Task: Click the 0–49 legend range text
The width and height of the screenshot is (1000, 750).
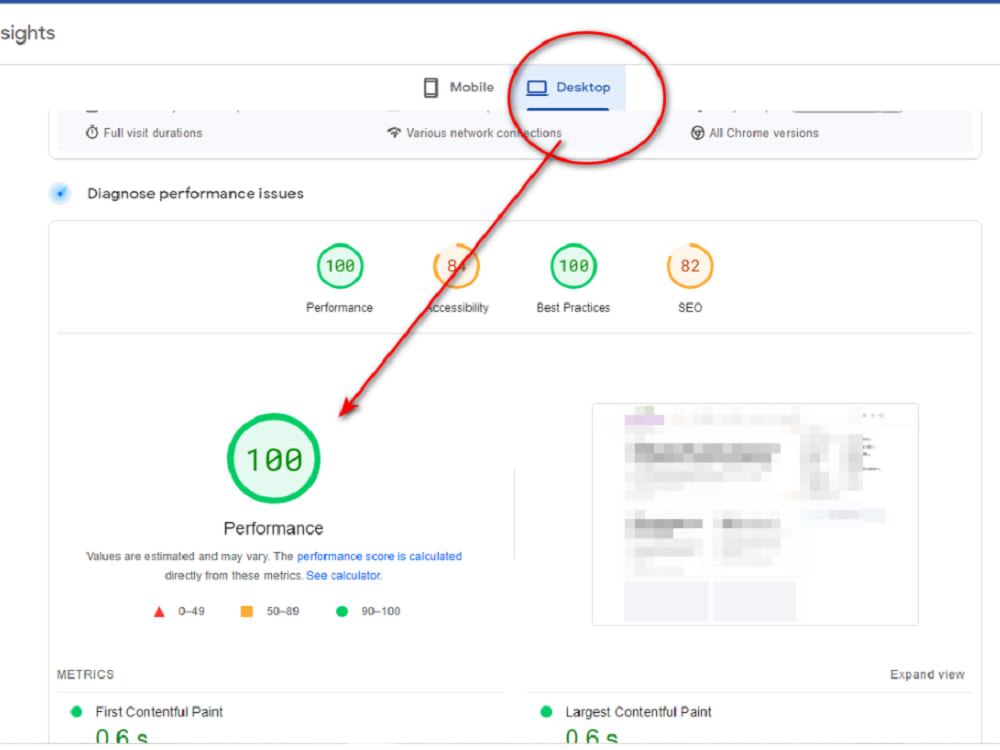Action: (191, 611)
